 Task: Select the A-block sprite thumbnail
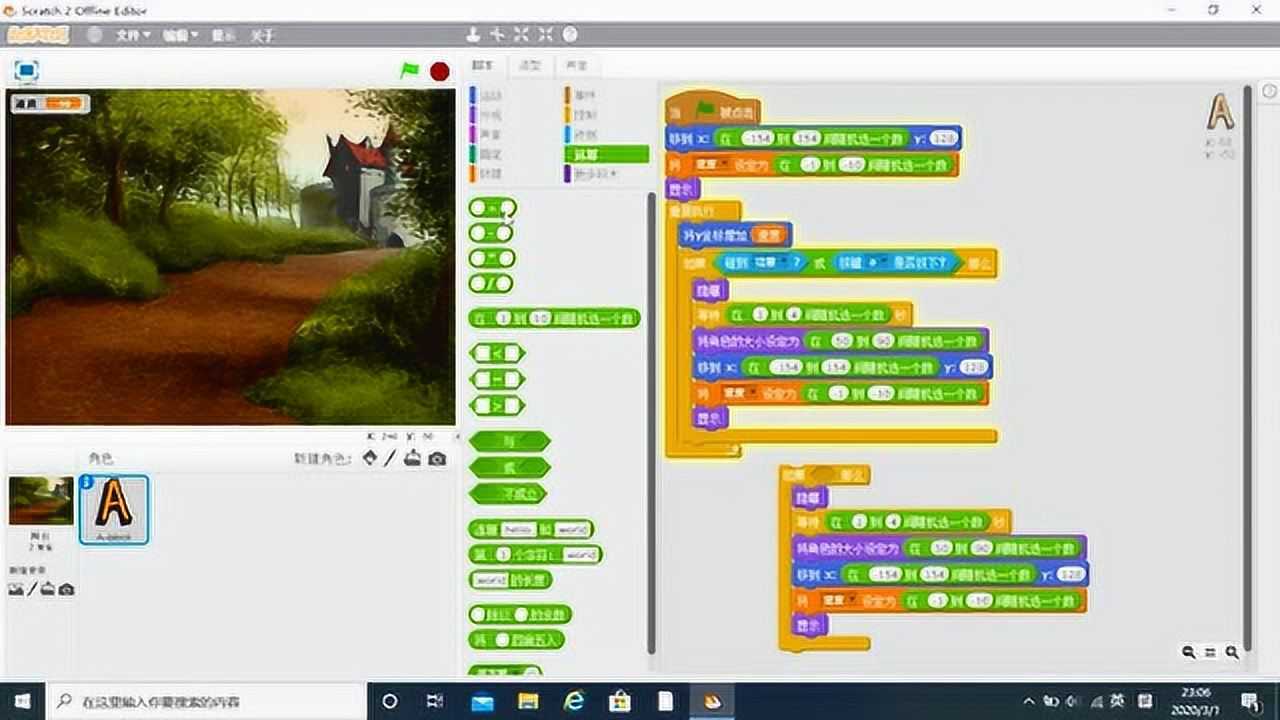114,508
